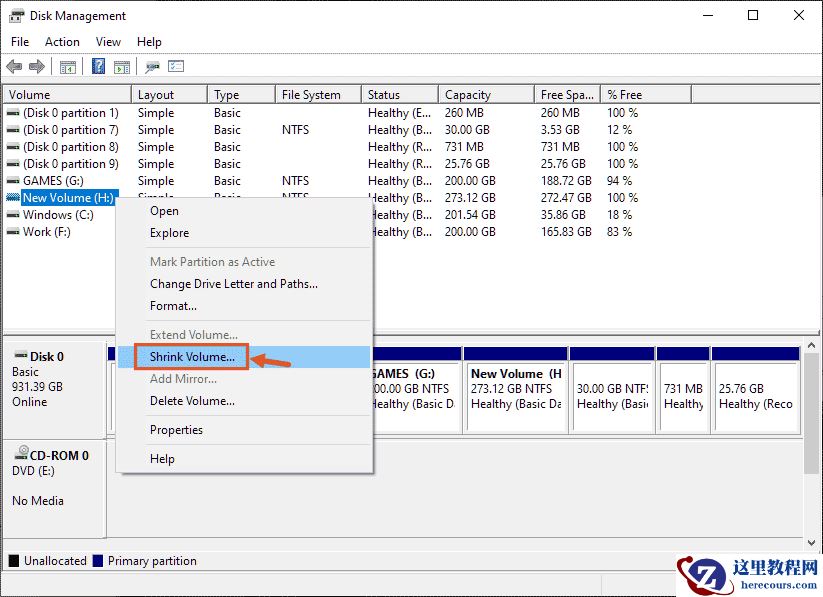Toggle the Action pane visibility icon

point(122,66)
